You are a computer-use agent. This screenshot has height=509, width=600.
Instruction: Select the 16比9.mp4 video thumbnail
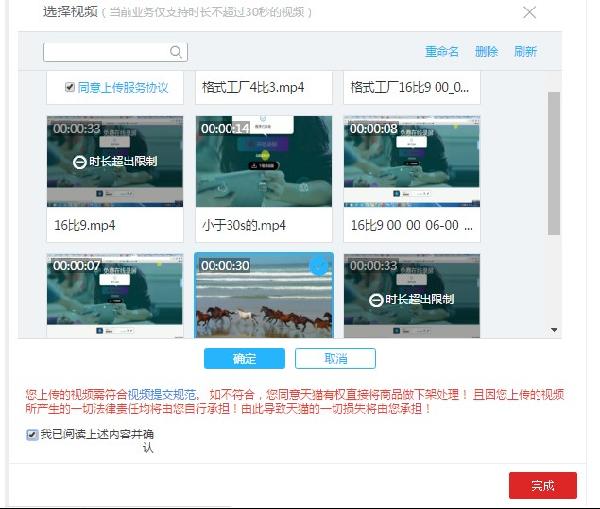[x=115, y=162]
